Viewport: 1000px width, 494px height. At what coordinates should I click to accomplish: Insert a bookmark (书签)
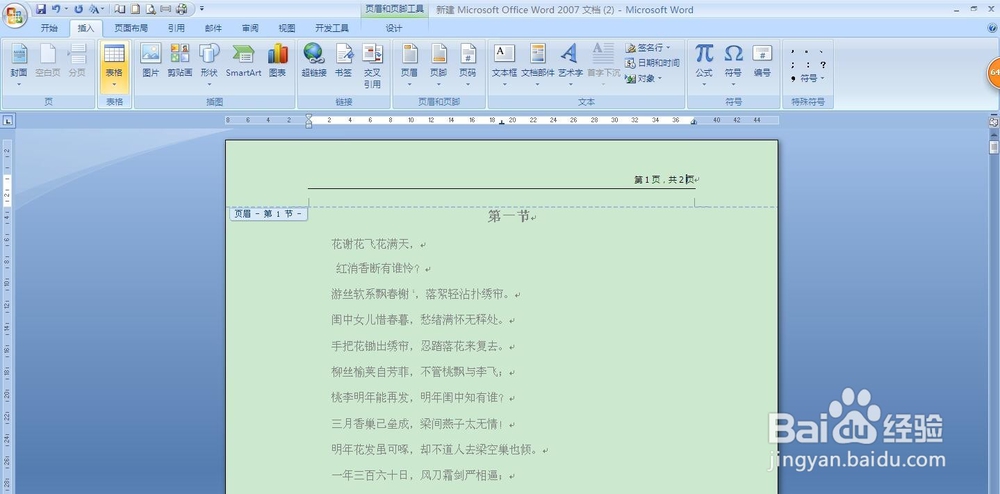344,61
